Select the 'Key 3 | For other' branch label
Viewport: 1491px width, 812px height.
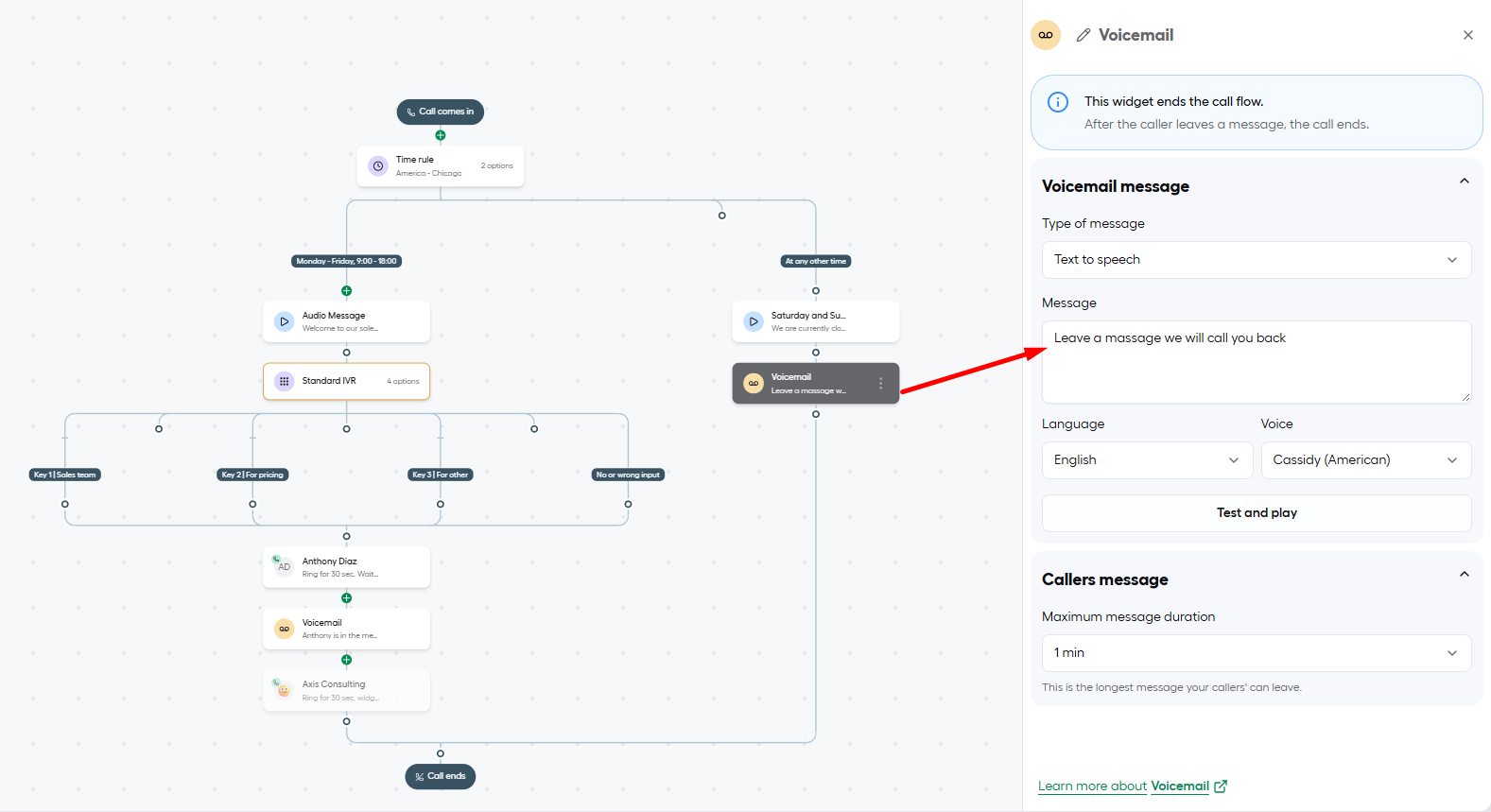point(441,475)
